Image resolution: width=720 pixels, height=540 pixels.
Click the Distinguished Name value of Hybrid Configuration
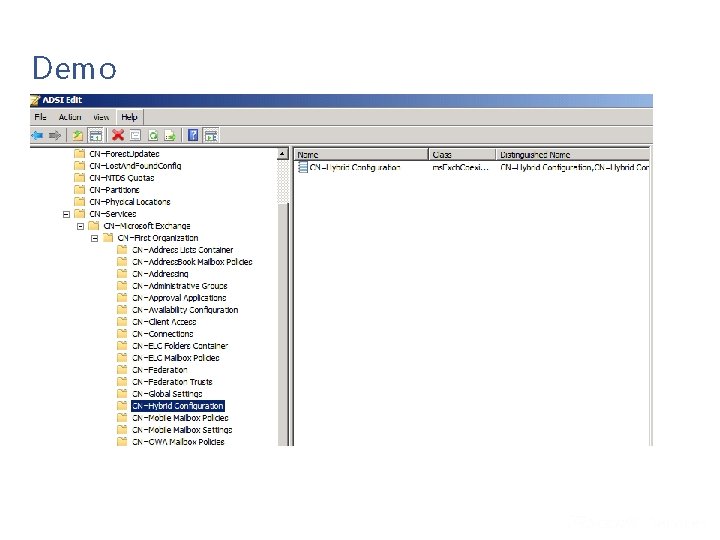pyautogui.click(x=574, y=168)
